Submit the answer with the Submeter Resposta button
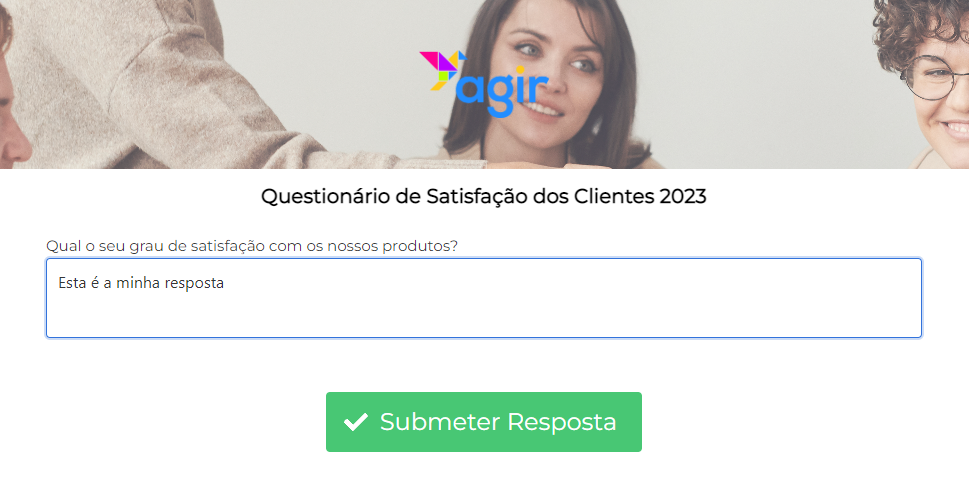969x482 pixels. pyautogui.click(x=484, y=422)
